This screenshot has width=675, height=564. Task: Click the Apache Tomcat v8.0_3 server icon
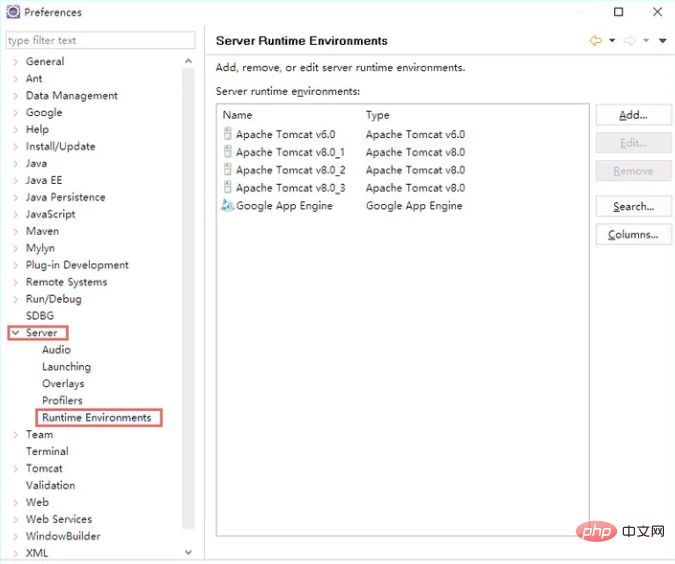[228, 188]
